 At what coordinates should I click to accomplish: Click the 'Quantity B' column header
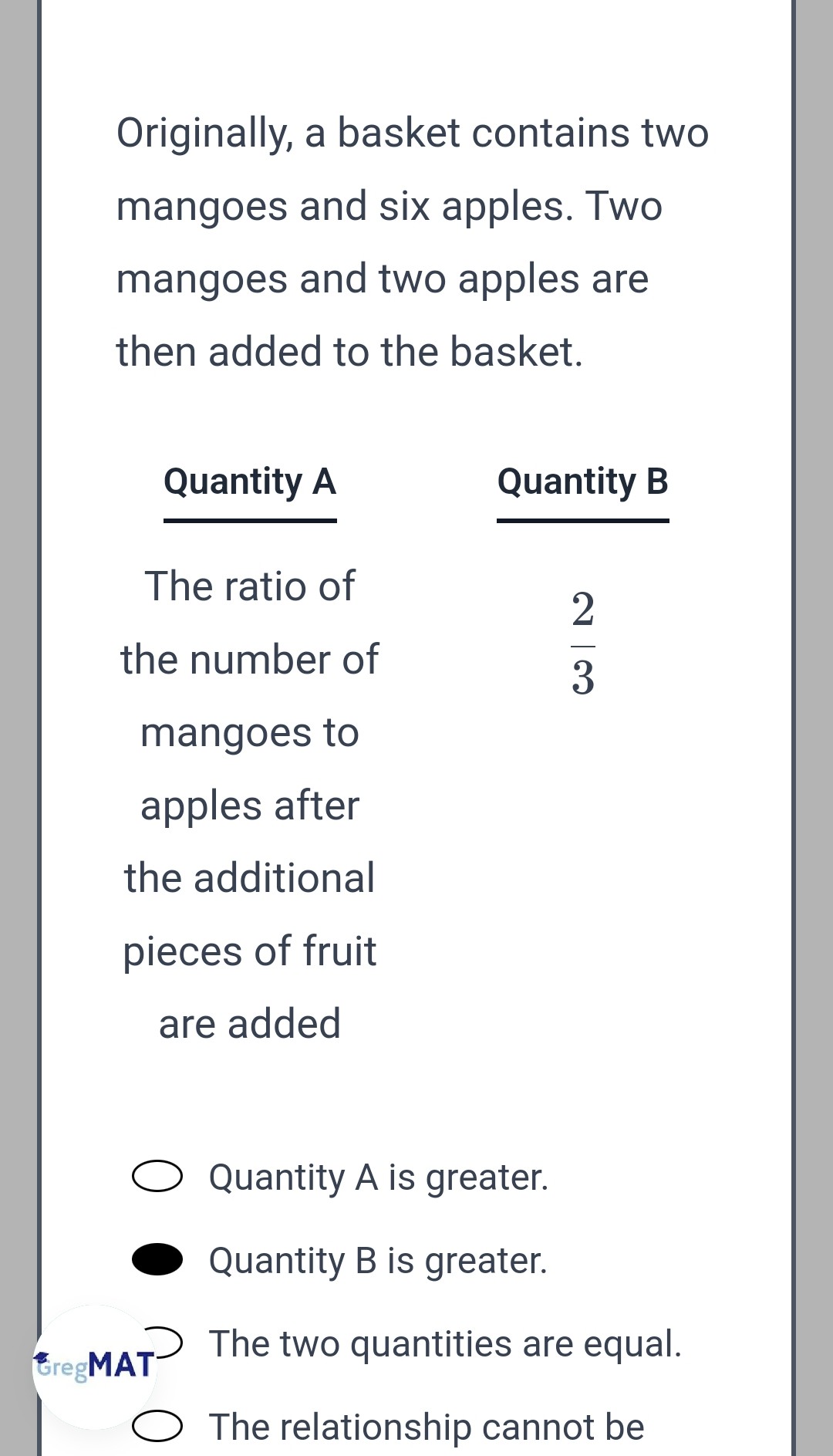(x=582, y=481)
